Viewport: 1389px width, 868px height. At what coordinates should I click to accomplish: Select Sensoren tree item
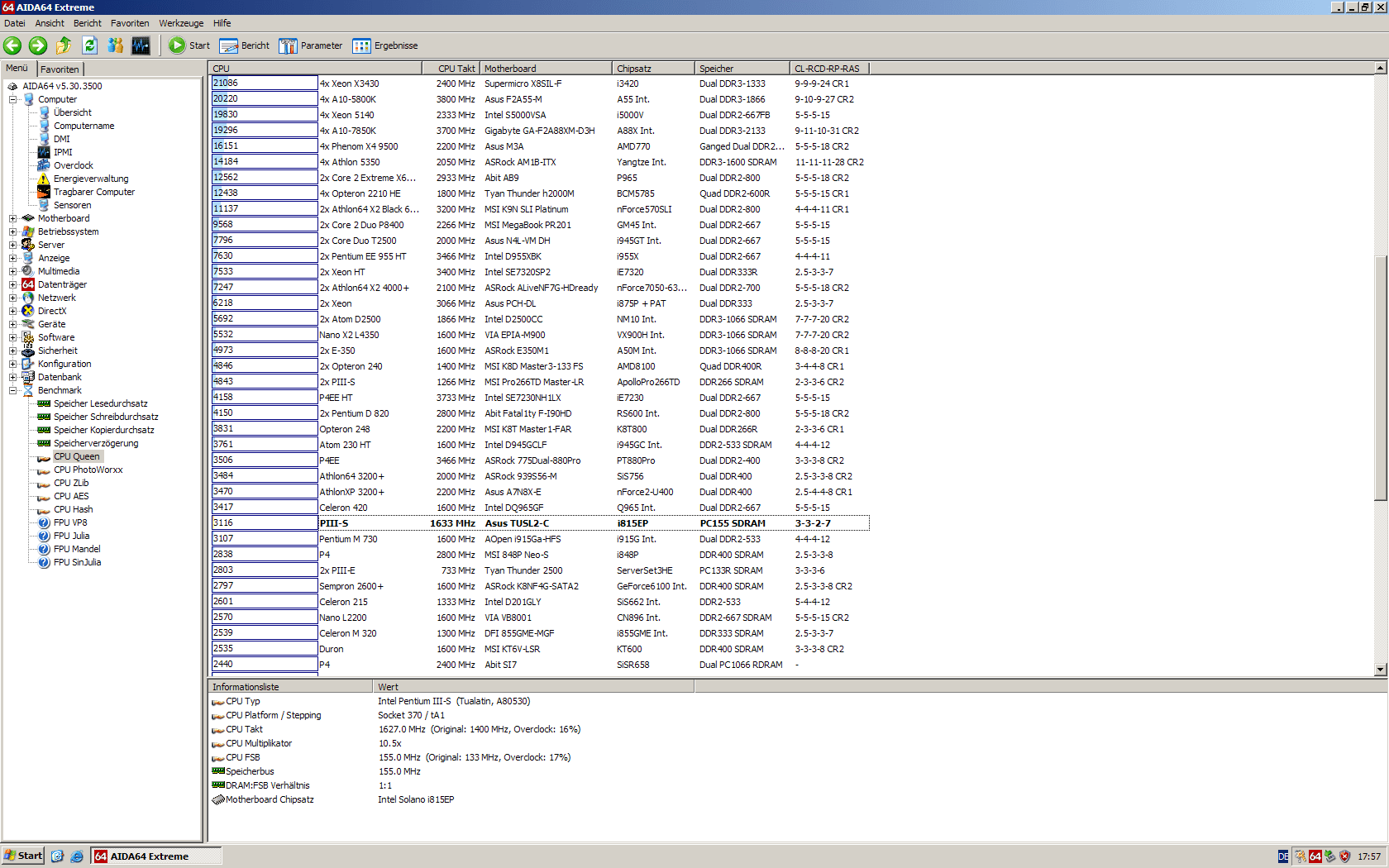tap(73, 205)
